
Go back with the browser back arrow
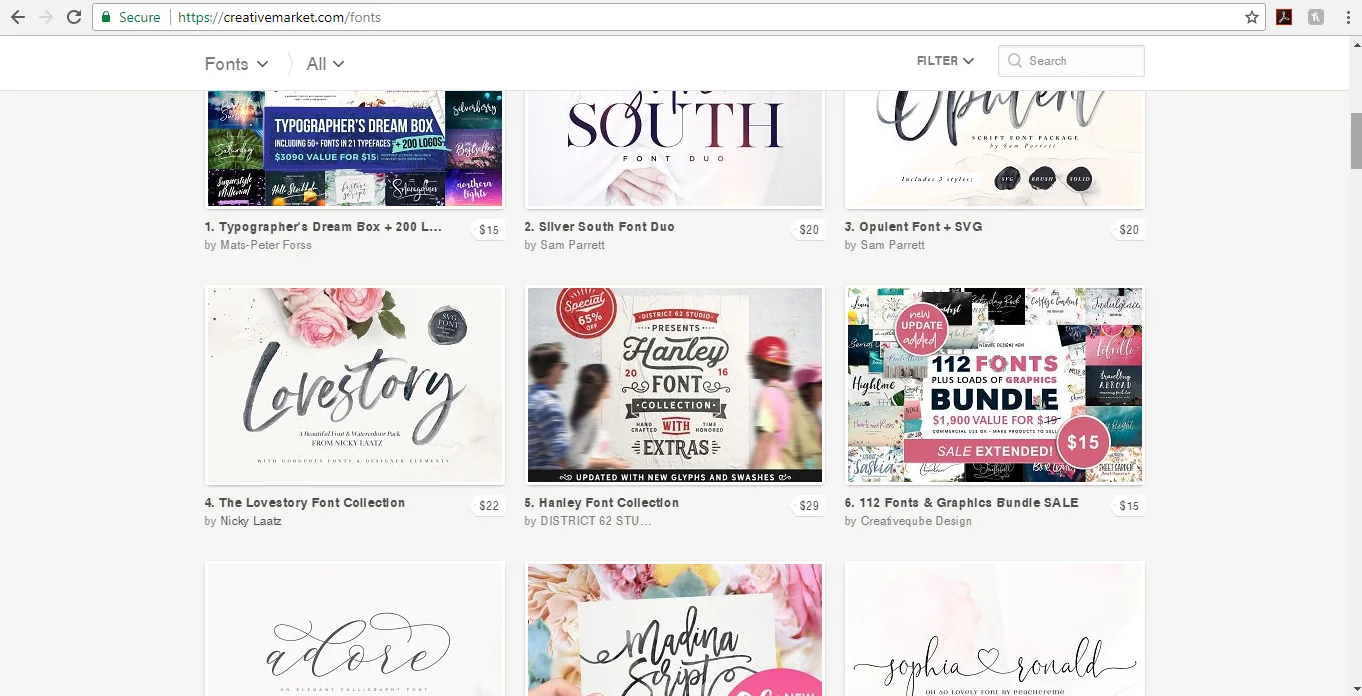[18, 17]
